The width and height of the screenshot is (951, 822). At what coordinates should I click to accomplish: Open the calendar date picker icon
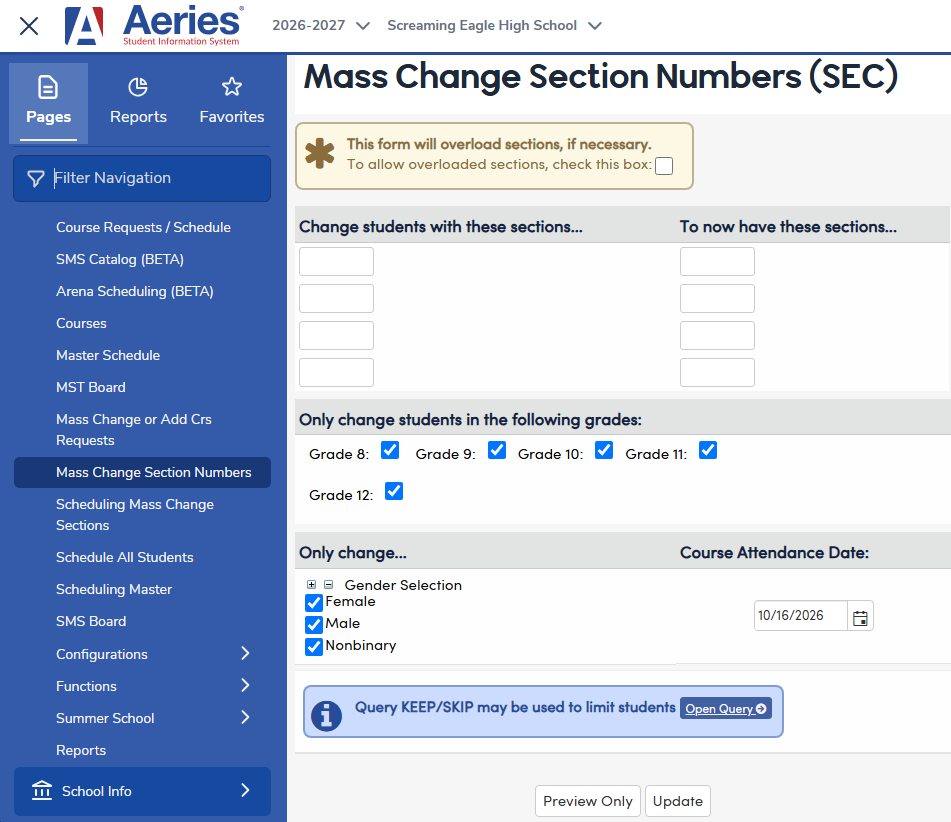click(x=860, y=618)
